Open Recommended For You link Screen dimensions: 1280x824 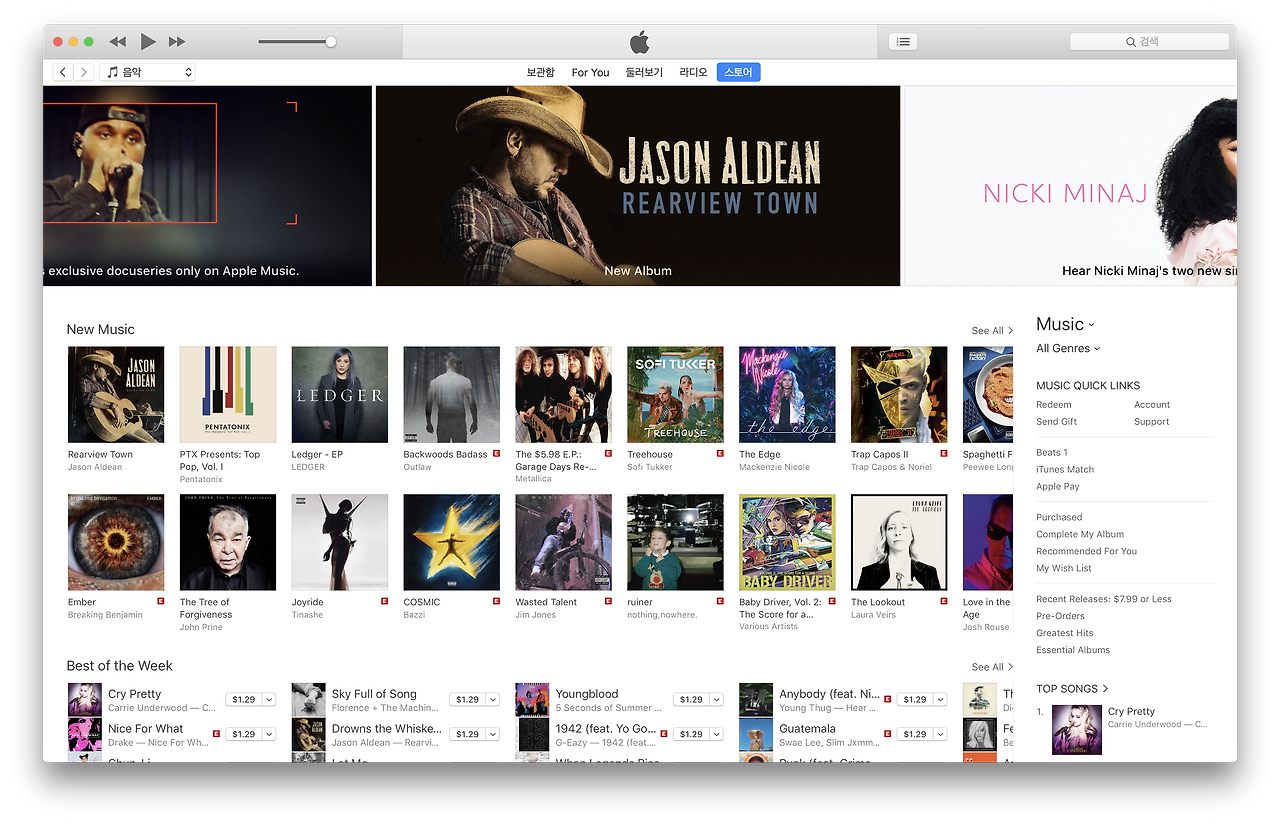pos(1086,552)
